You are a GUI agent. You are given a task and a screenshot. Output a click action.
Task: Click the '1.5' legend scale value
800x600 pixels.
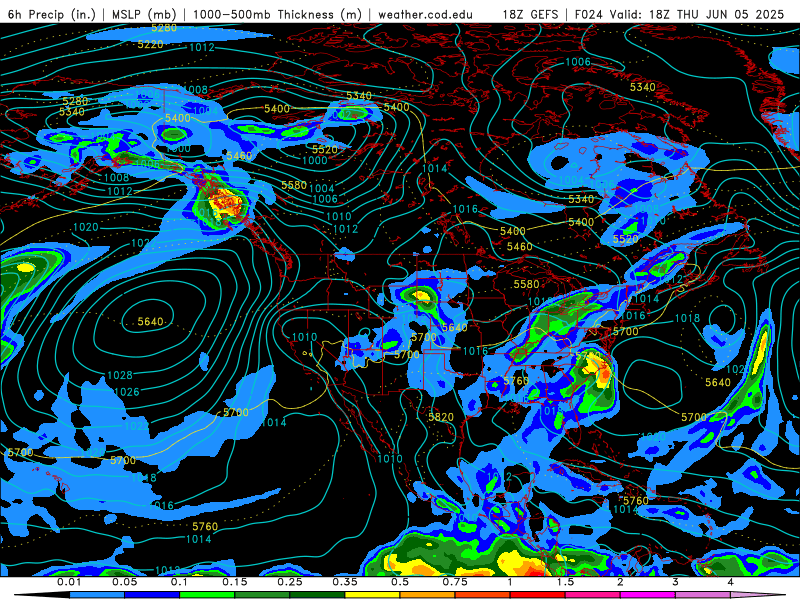(565, 582)
